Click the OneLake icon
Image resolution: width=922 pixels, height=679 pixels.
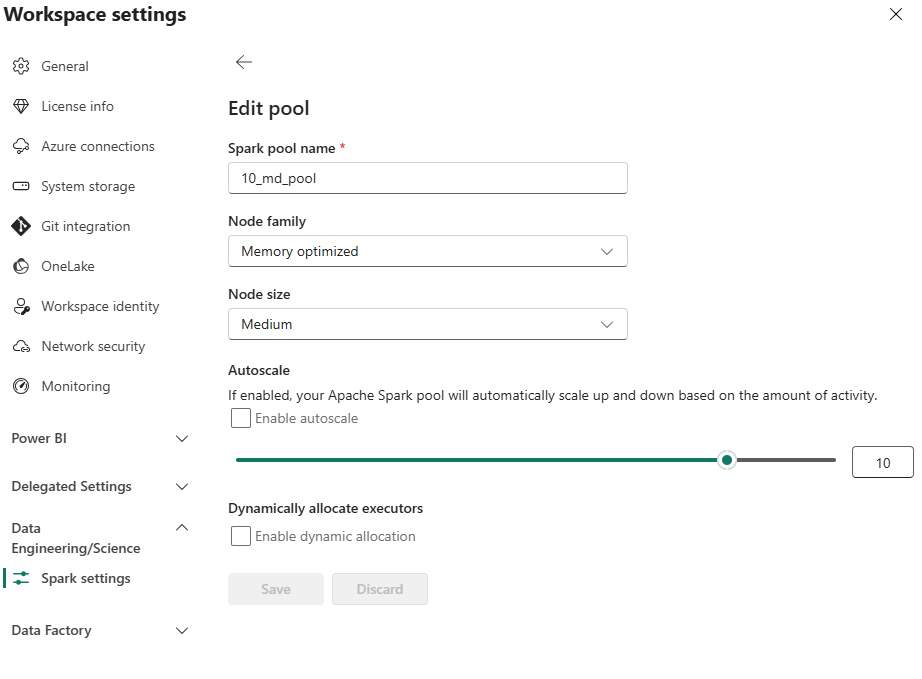pos(21,266)
